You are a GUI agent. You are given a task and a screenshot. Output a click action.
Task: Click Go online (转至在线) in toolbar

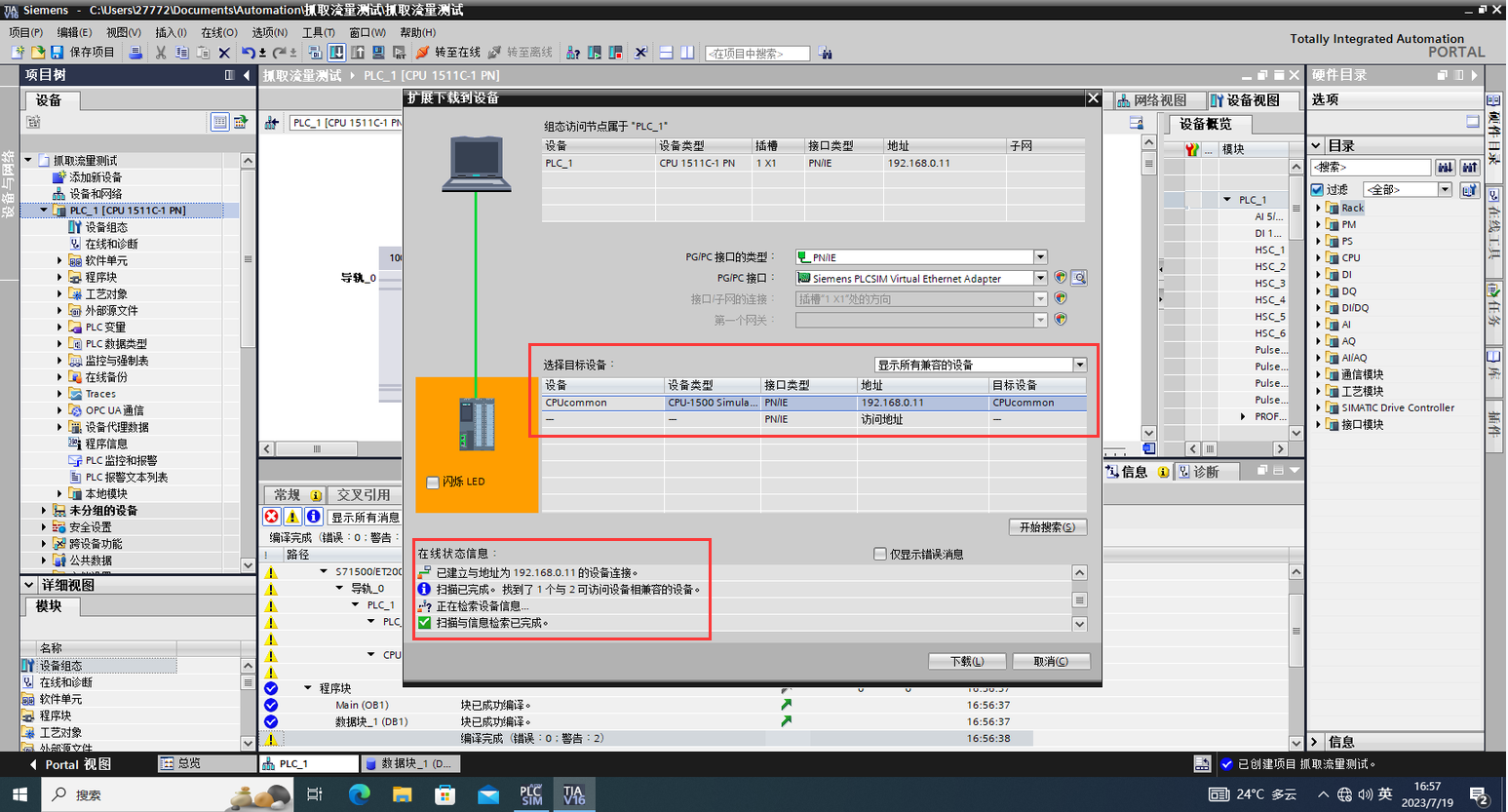[x=449, y=53]
